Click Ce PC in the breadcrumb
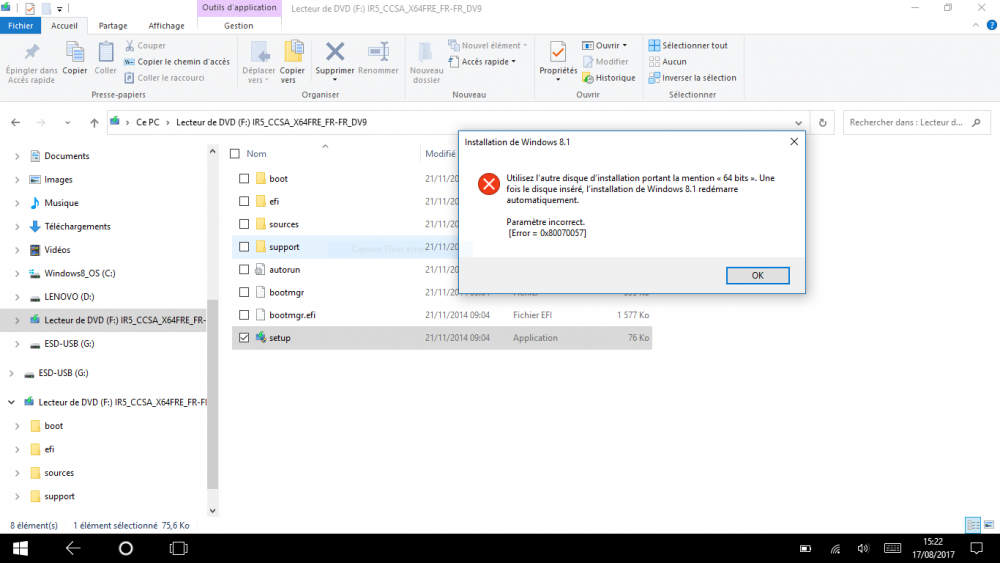This screenshot has width=1000, height=563. [x=147, y=122]
